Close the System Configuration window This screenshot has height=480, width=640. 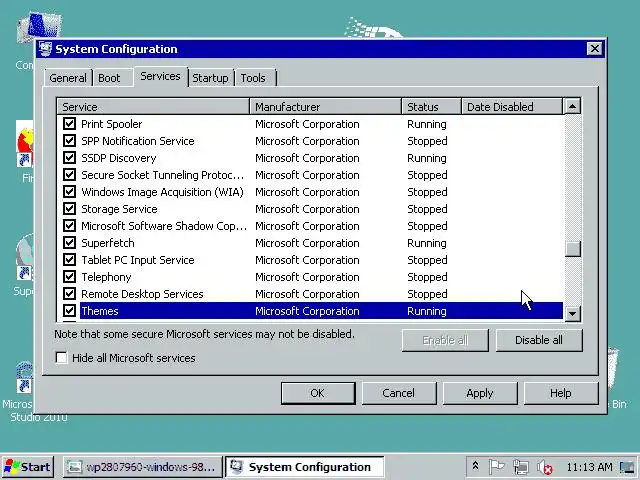(x=594, y=49)
